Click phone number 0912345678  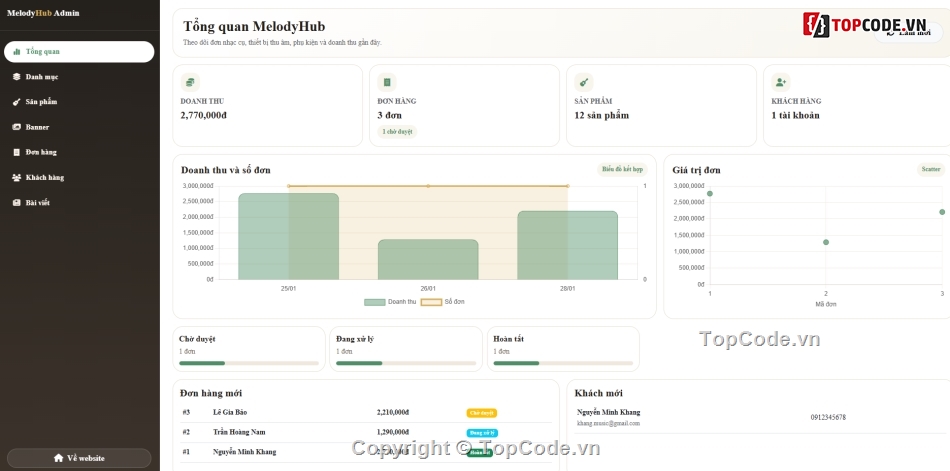pyautogui.click(x=828, y=418)
